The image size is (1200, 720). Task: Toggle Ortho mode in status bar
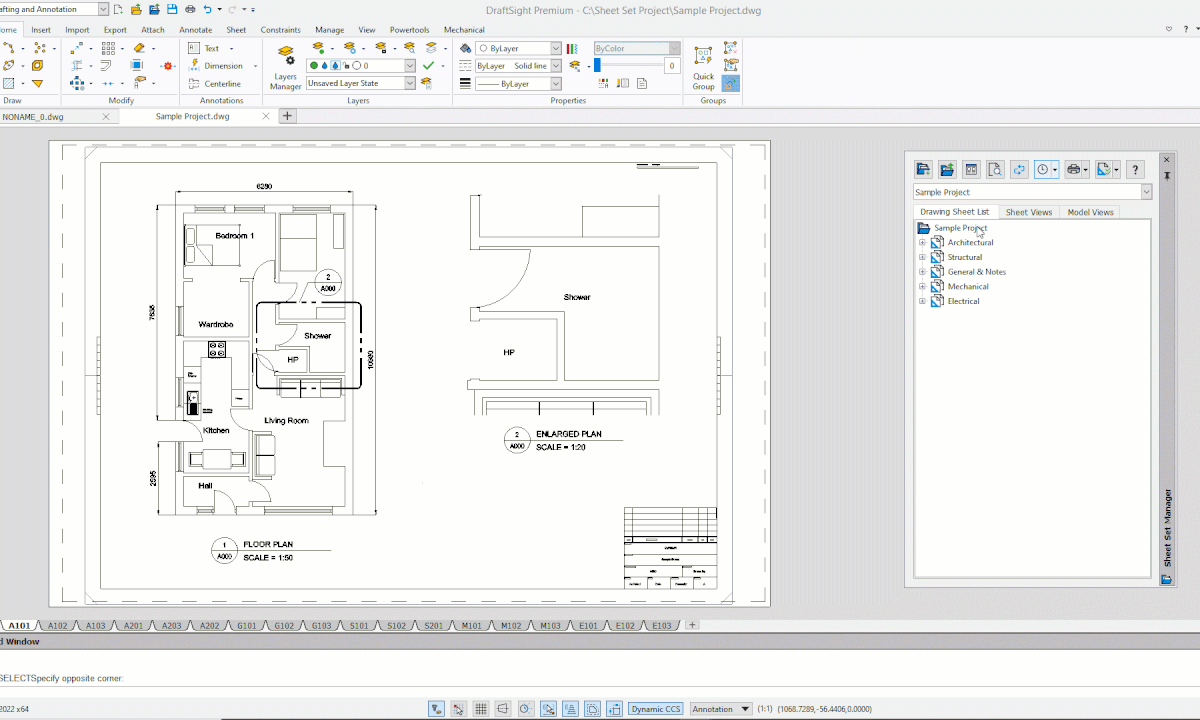tap(503, 709)
